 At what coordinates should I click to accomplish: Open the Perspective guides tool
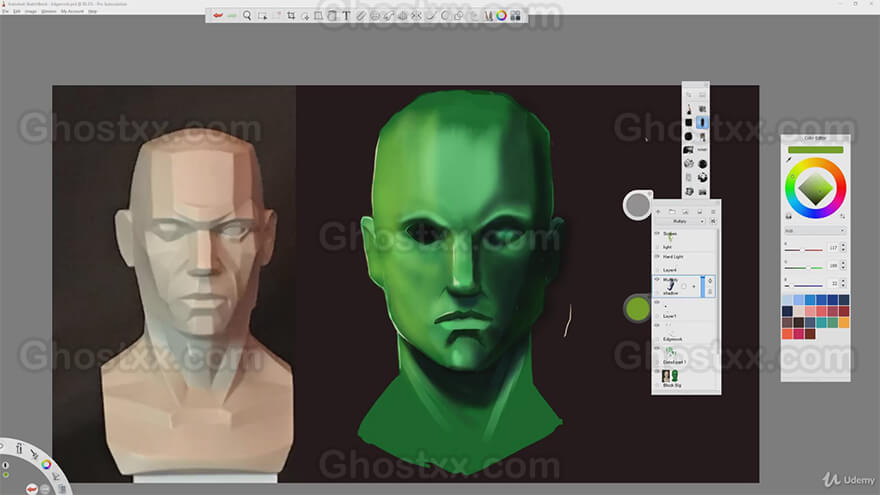click(402, 16)
